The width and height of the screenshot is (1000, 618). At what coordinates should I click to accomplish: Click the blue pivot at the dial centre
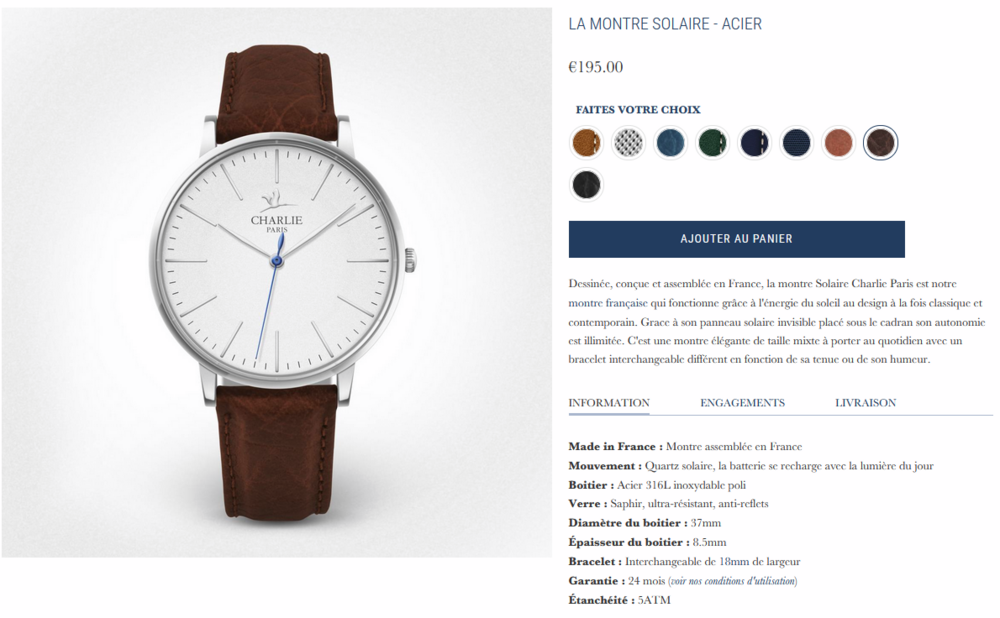click(277, 260)
